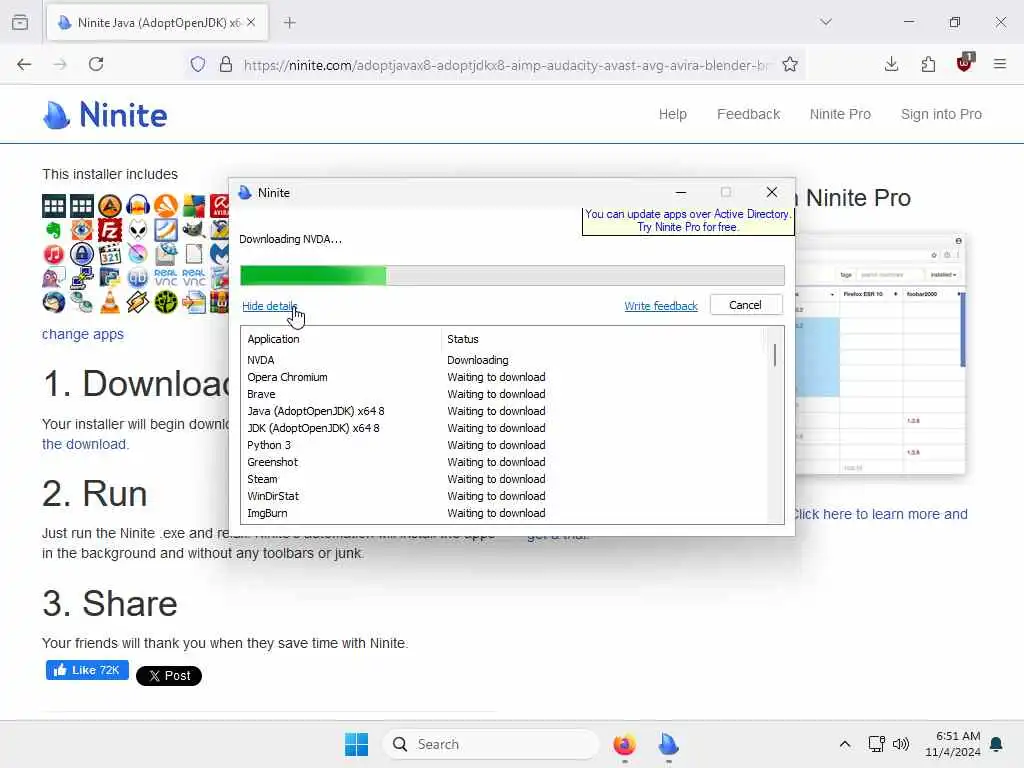Viewport: 1024px width, 768px height.
Task: Open the Windows Start menu
Action: click(x=356, y=744)
